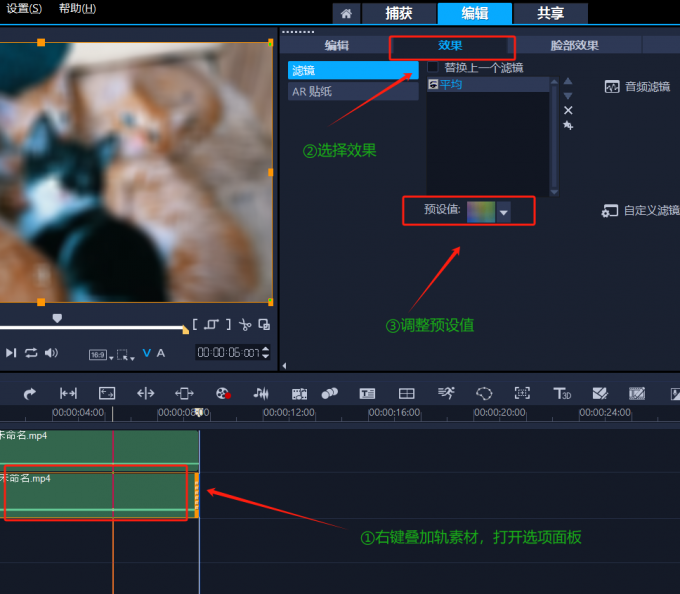Click the 音频滤镜 button
This screenshot has width=680, height=594.
pos(638,87)
